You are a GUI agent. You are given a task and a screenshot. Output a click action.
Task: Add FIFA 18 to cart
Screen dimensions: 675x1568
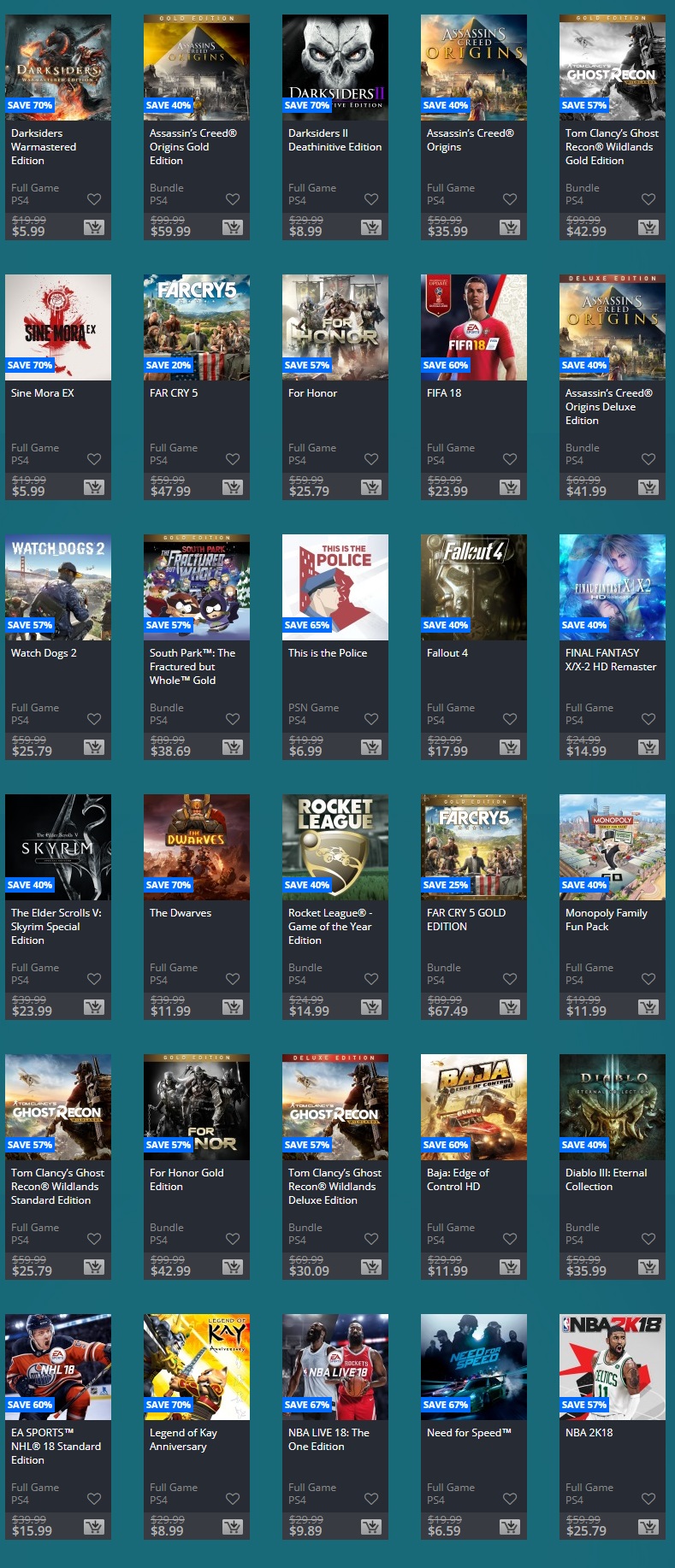[510, 487]
